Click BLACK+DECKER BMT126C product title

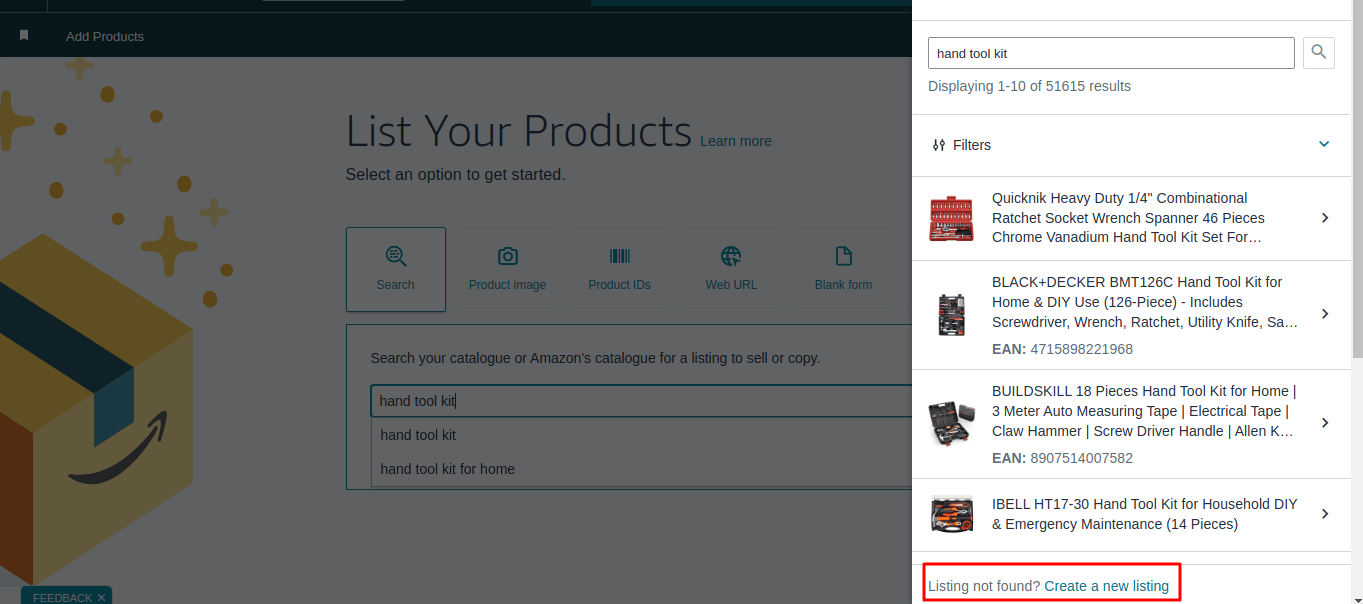click(1145, 302)
